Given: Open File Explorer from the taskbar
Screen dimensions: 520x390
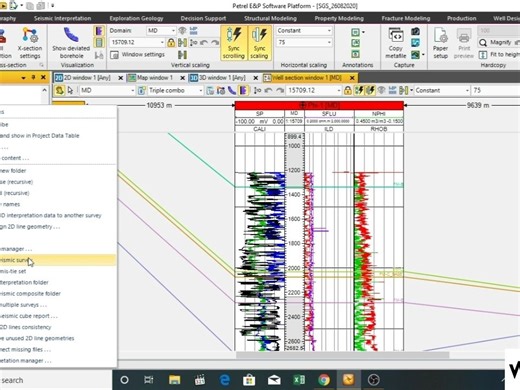Looking at the screenshot, I should click(174, 380).
